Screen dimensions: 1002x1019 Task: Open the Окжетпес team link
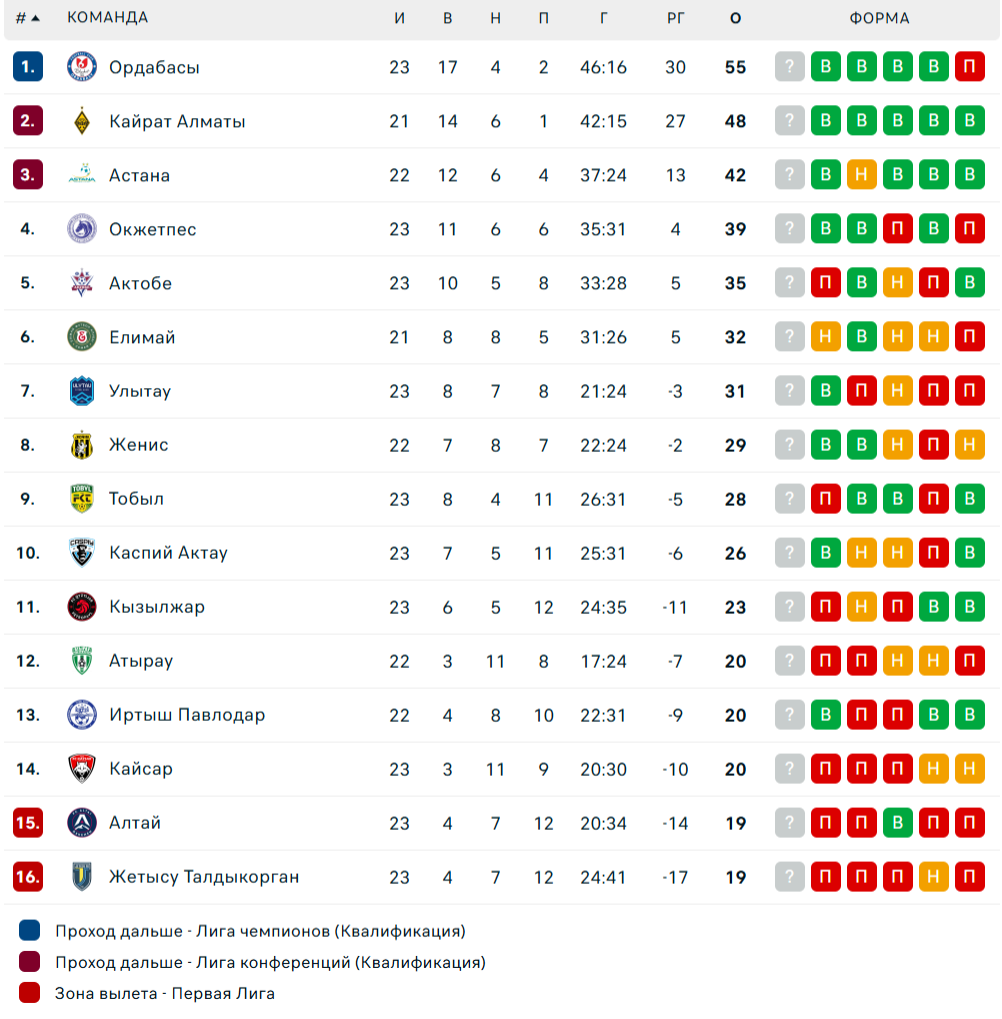coord(153,229)
